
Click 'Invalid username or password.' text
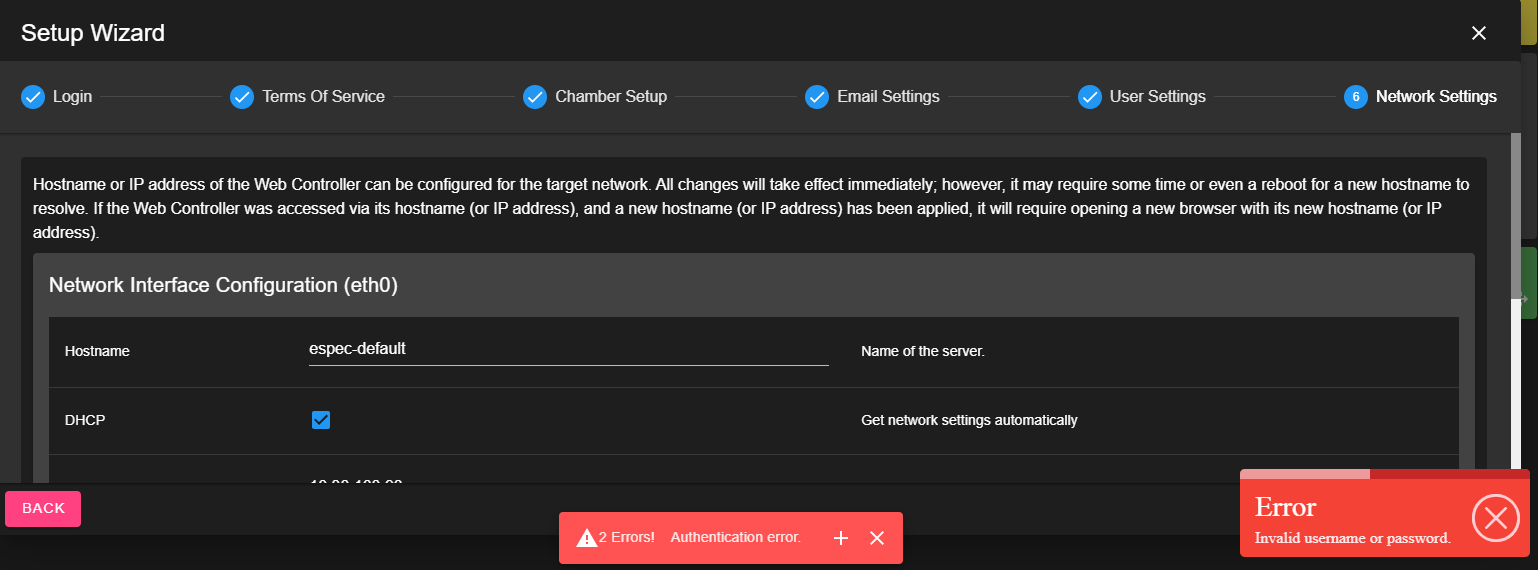click(1353, 538)
